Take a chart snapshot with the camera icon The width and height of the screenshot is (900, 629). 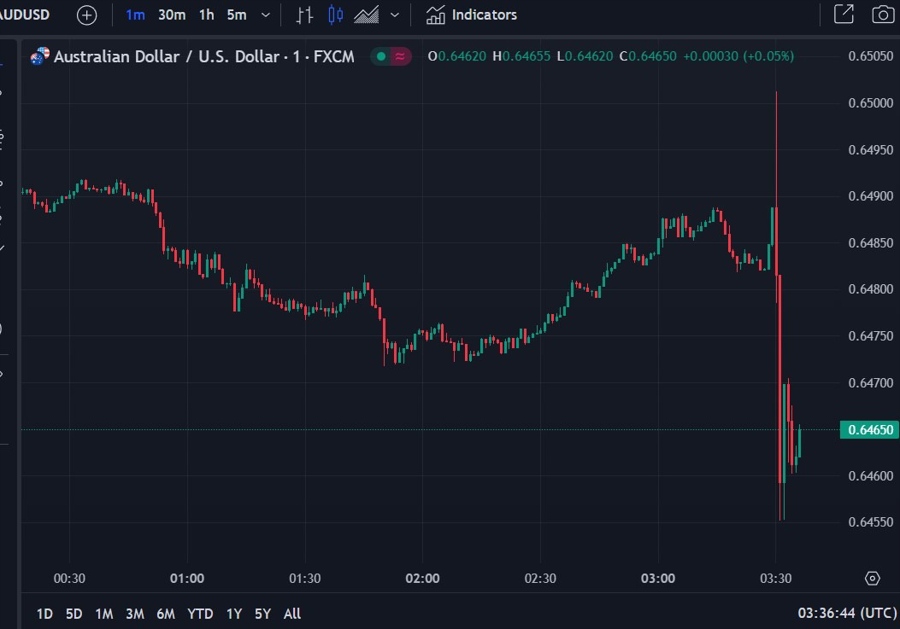[x=883, y=14]
